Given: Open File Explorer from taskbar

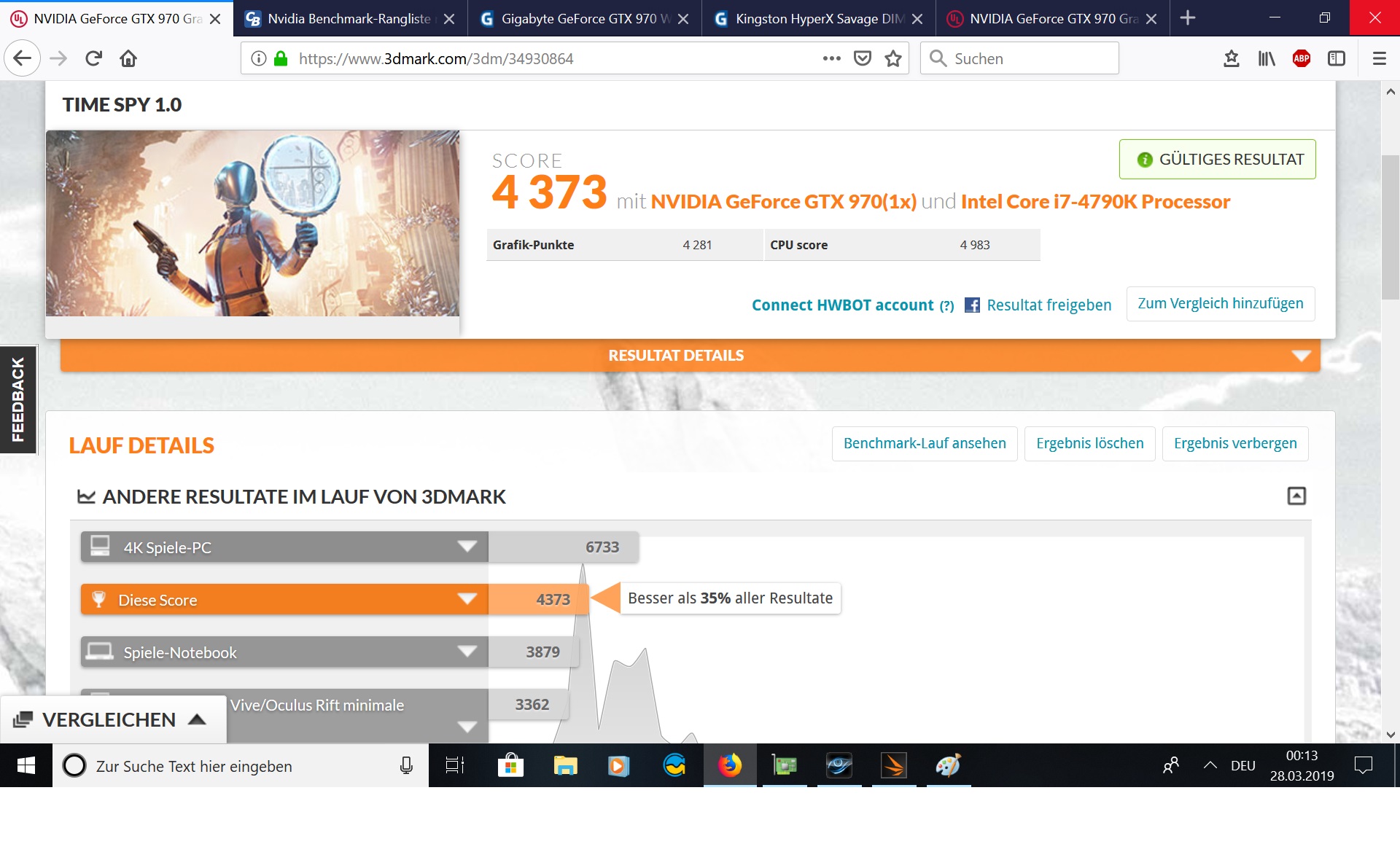Looking at the screenshot, I should 565,765.
